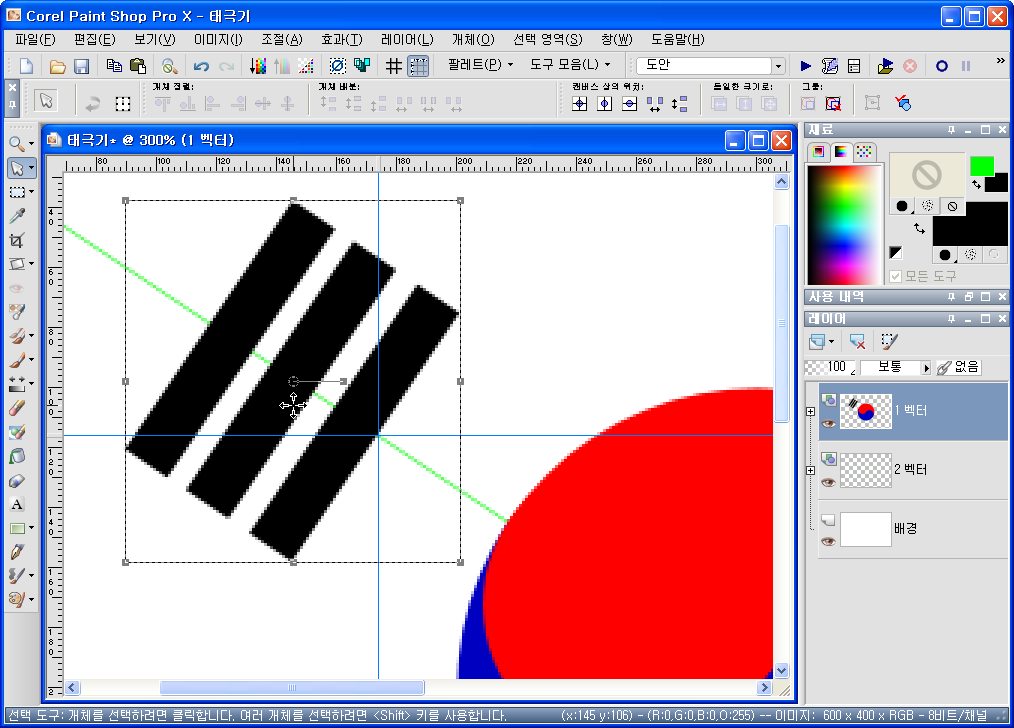Select the 배경 layer row

[912, 529]
